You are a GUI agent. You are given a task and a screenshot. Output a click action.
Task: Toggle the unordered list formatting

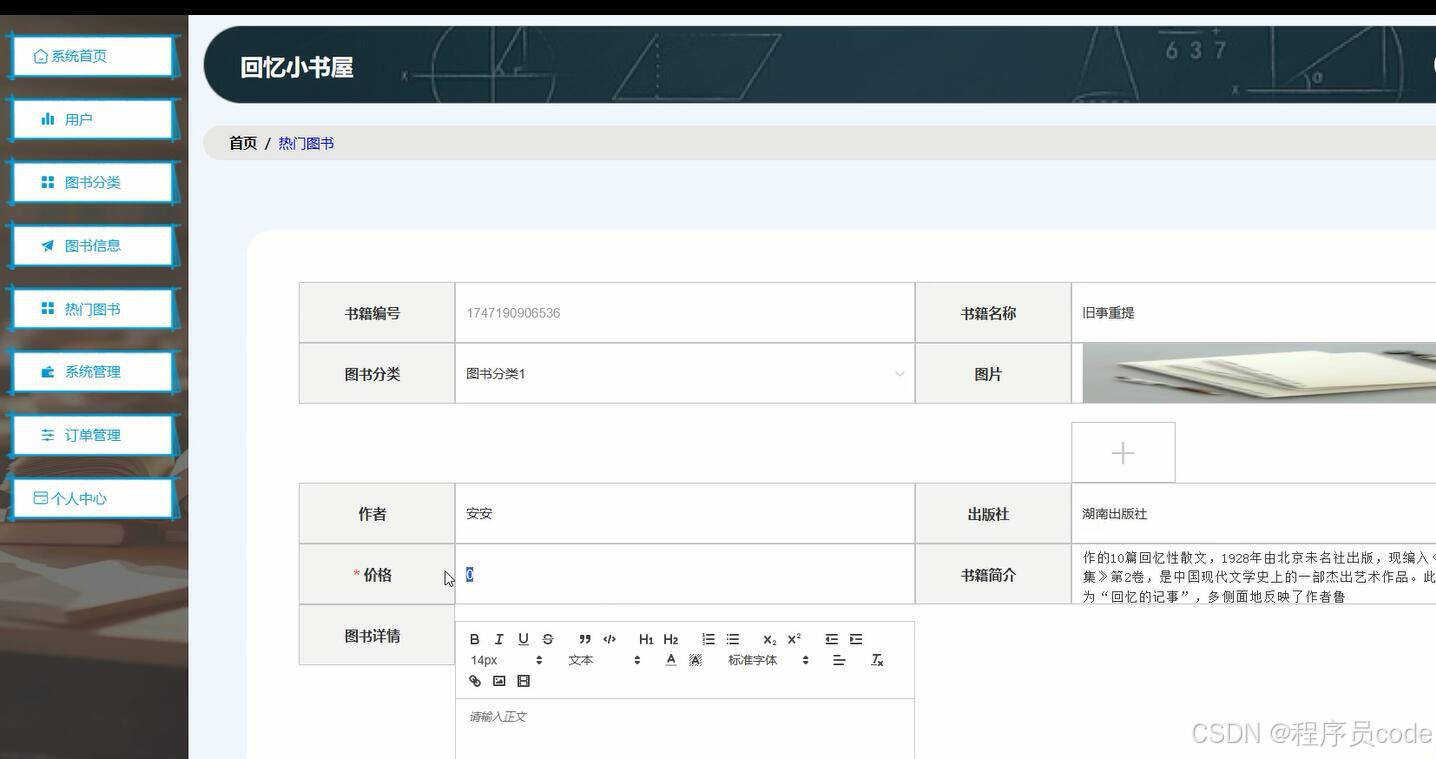click(732, 639)
